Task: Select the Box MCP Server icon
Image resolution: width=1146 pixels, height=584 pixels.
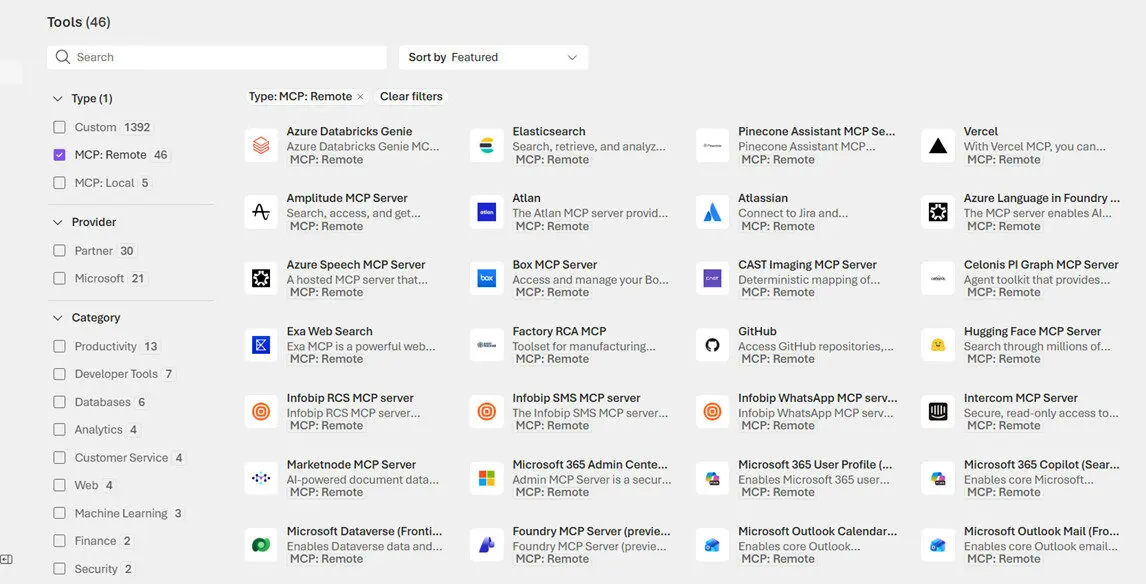Action: [487, 278]
